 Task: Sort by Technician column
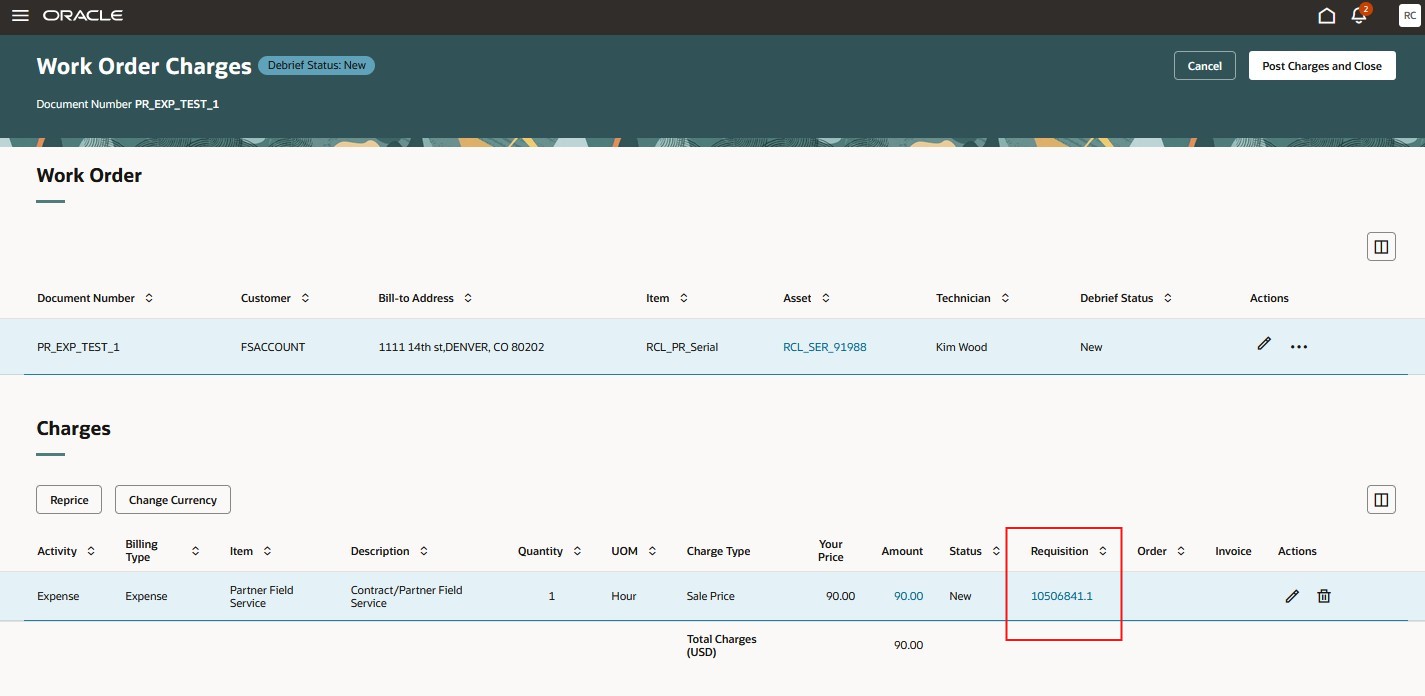pos(1005,298)
